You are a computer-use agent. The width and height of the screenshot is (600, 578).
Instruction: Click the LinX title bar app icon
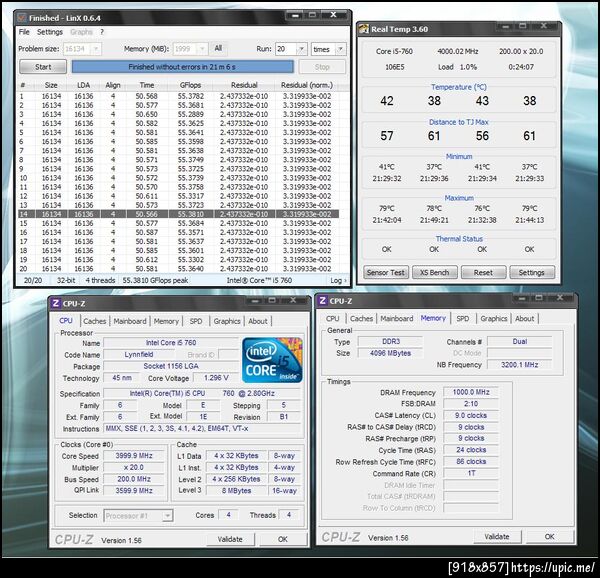[22, 18]
